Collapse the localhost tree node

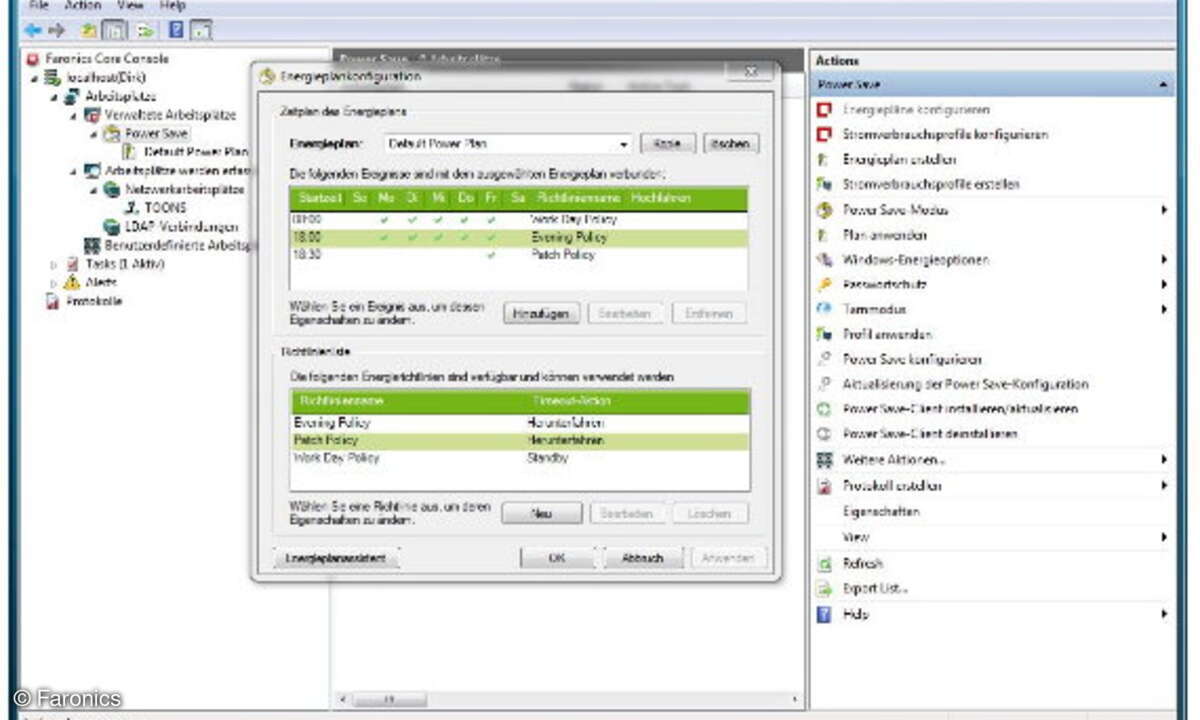(x=36, y=78)
